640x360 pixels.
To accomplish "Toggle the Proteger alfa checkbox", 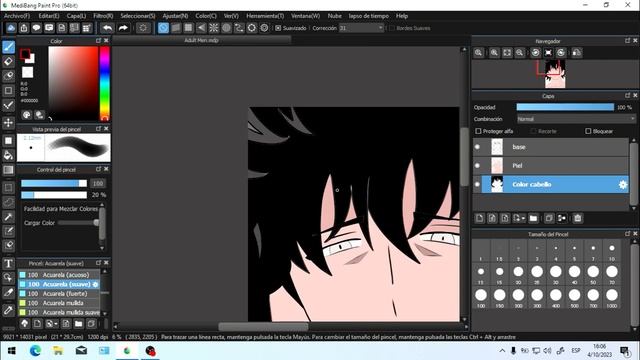I will [x=478, y=131].
